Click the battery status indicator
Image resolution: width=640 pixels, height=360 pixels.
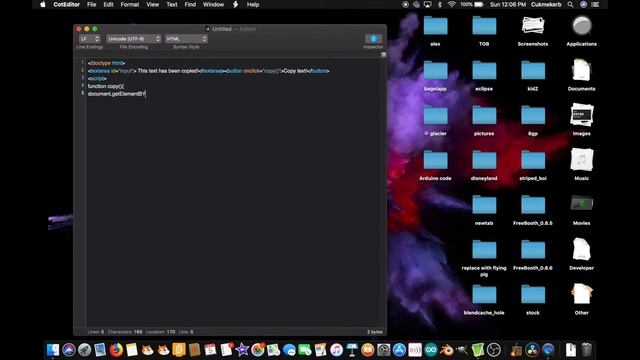[472, 4]
